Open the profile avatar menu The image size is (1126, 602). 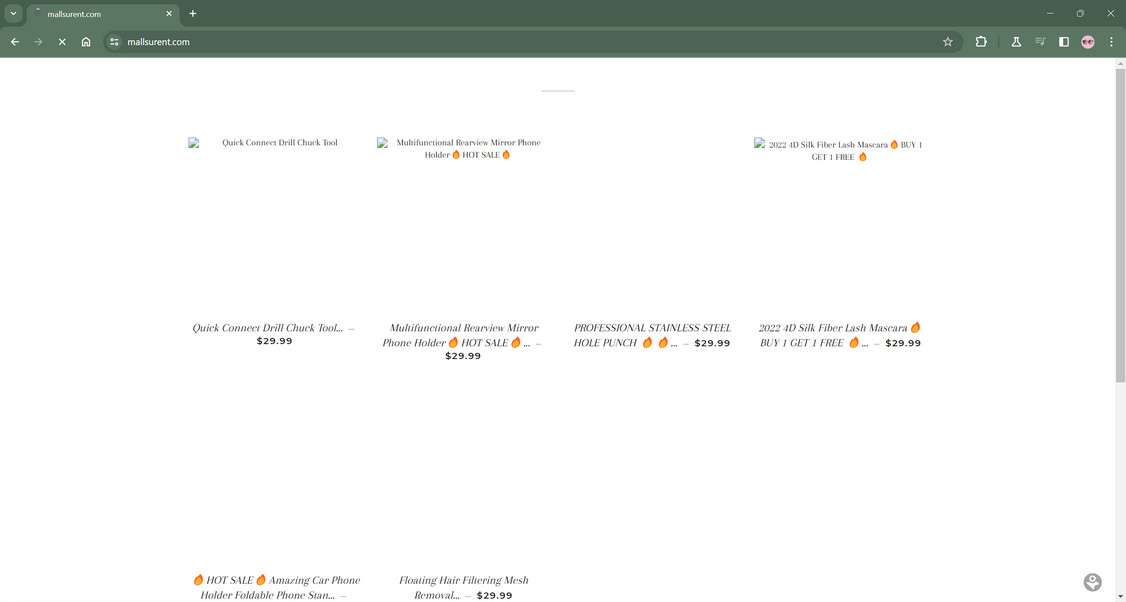[1088, 42]
